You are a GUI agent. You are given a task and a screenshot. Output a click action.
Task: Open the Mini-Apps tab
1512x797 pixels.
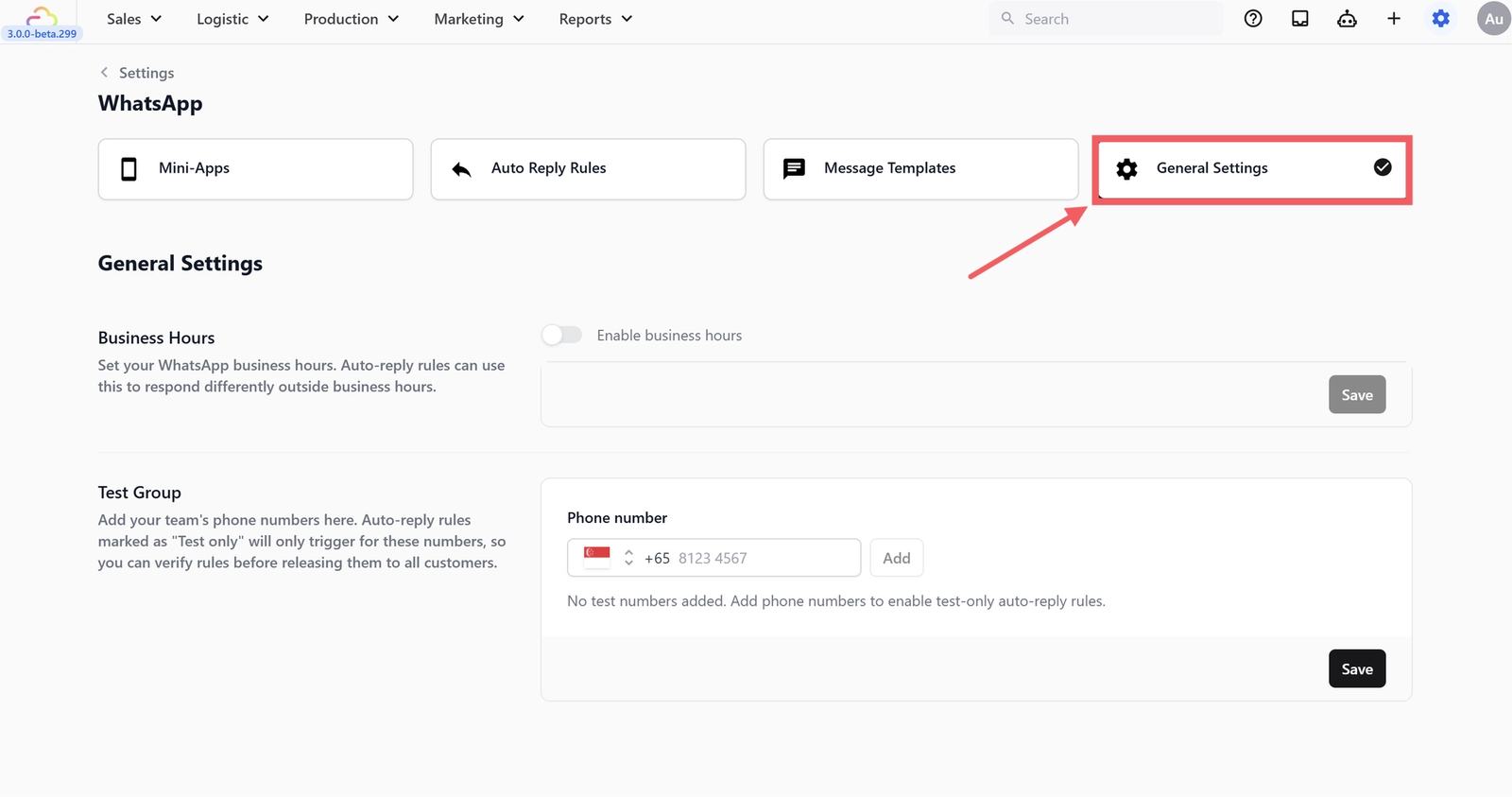pyautogui.click(x=255, y=169)
